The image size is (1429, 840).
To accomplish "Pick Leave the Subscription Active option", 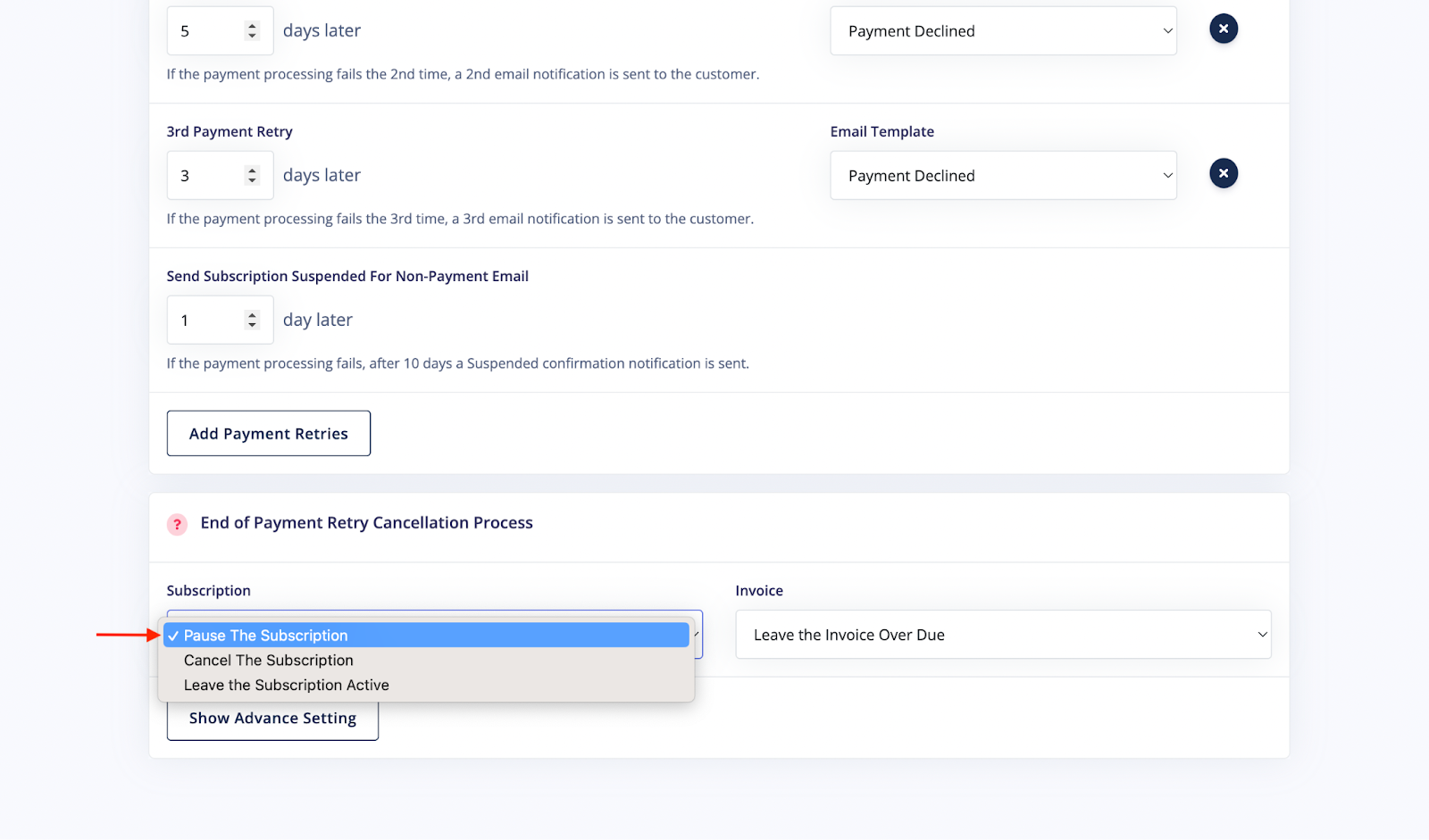I will pyautogui.click(x=426, y=686).
